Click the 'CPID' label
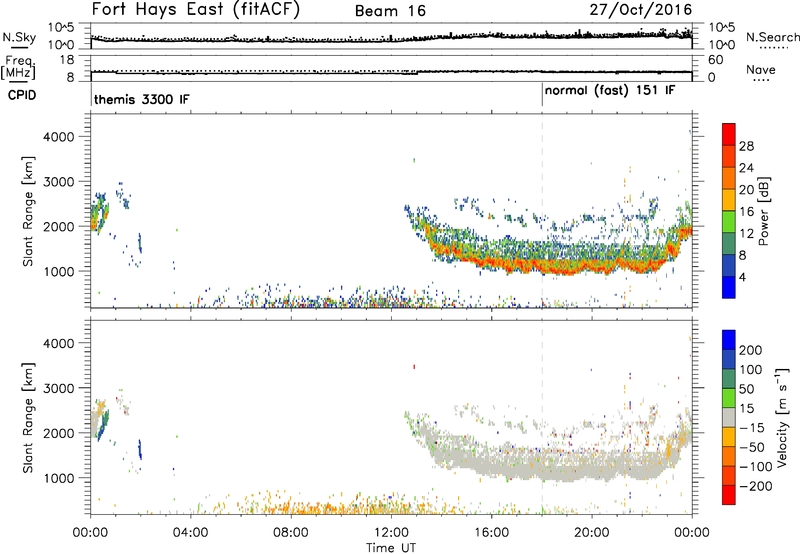Viewport: 800px width, 554px height. pos(22,95)
